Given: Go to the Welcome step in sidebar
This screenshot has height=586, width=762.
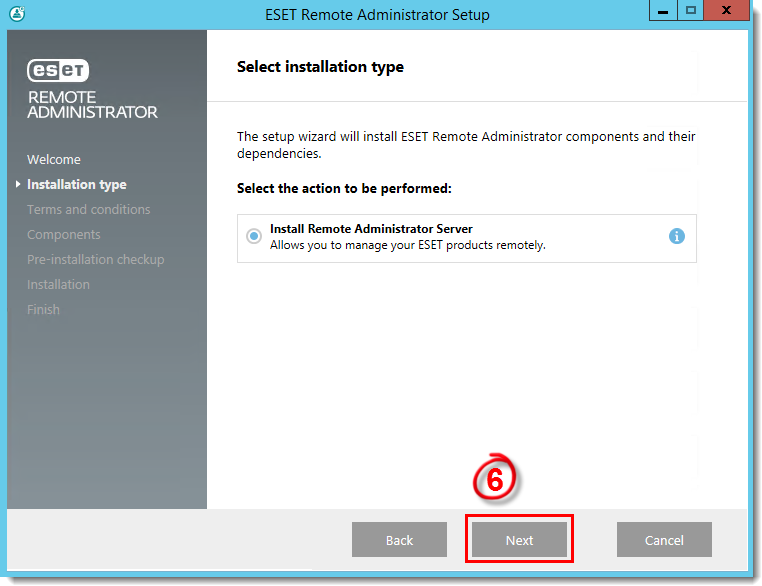Looking at the screenshot, I should pyautogui.click(x=54, y=159).
